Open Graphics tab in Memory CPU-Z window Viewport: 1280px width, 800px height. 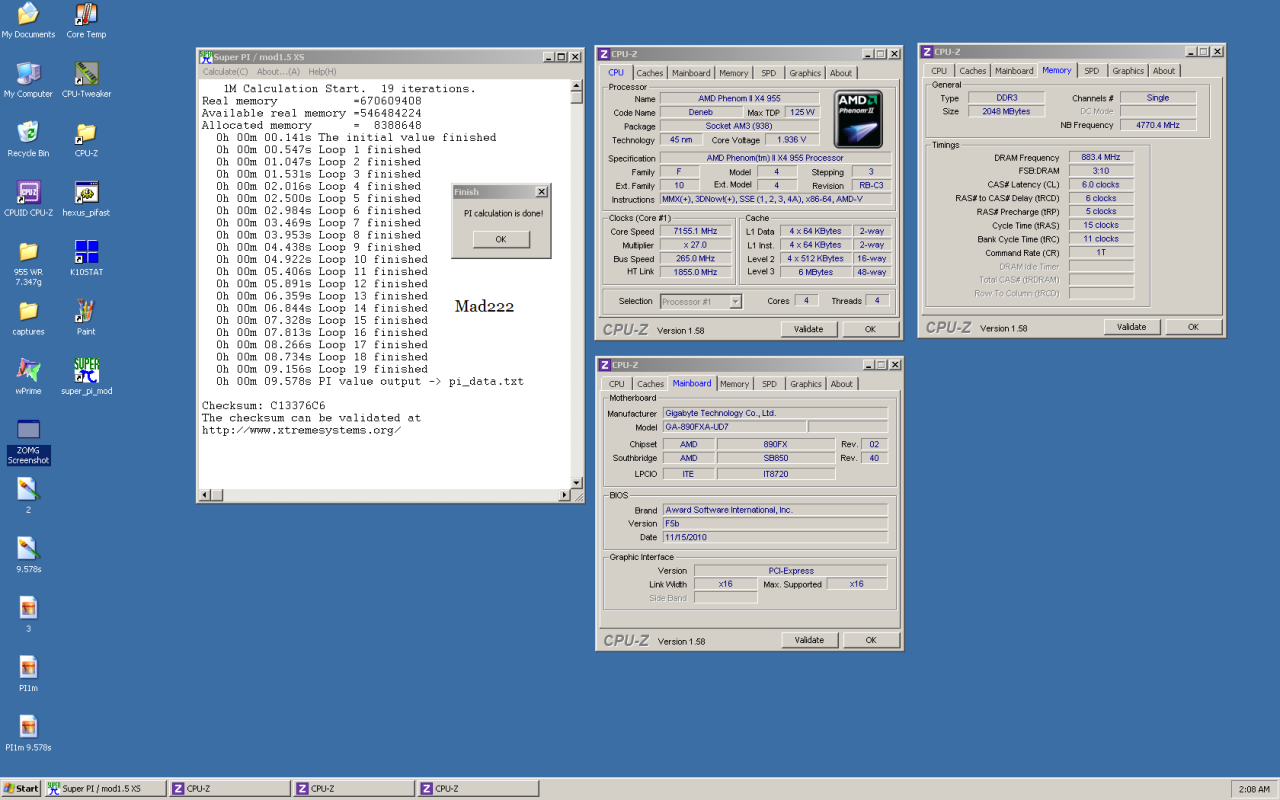(1128, 71)
